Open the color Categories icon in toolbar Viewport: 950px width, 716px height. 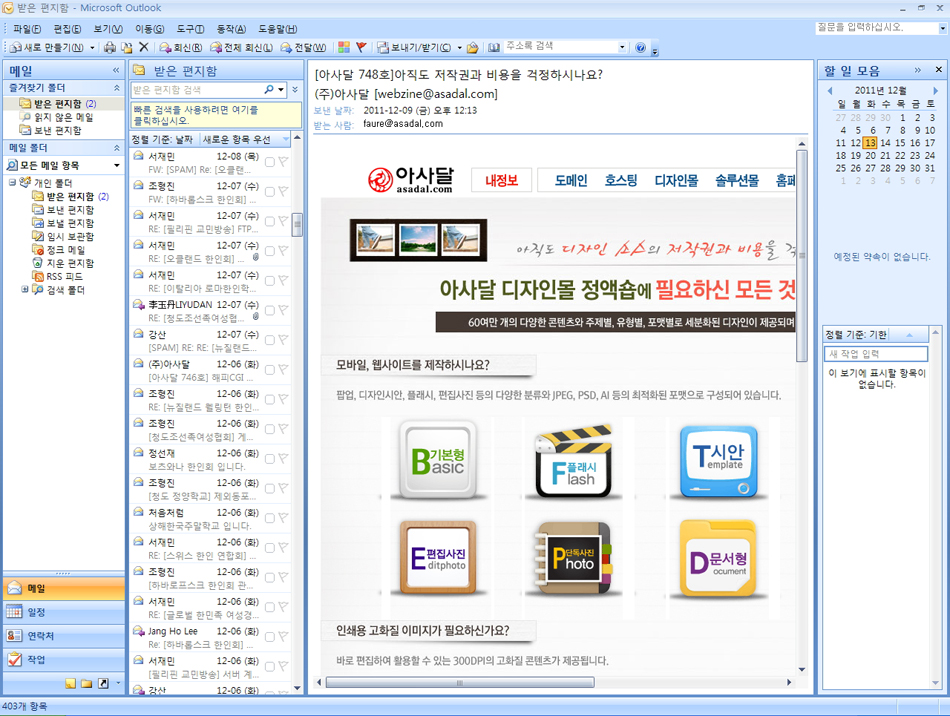coord(344,47)
